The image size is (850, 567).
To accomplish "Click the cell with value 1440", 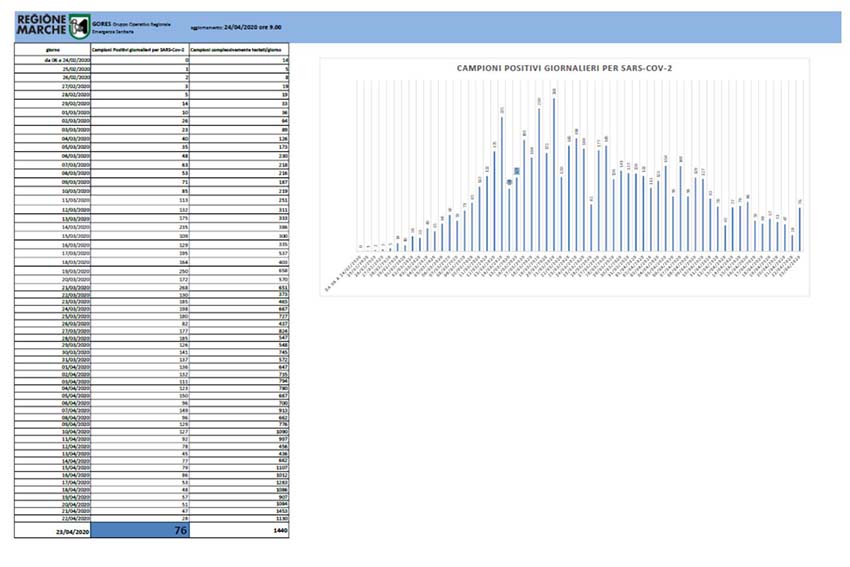I will coord(279,530).
